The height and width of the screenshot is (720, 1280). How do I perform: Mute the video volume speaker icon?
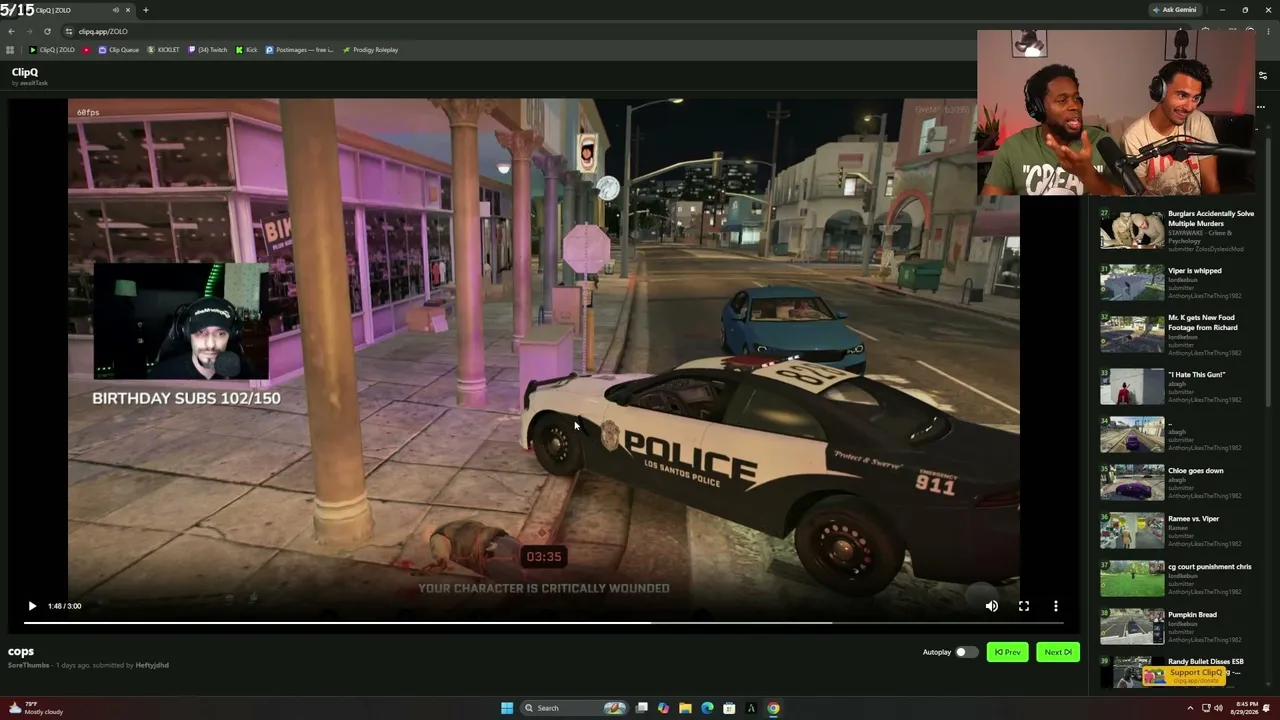(991, 606)
